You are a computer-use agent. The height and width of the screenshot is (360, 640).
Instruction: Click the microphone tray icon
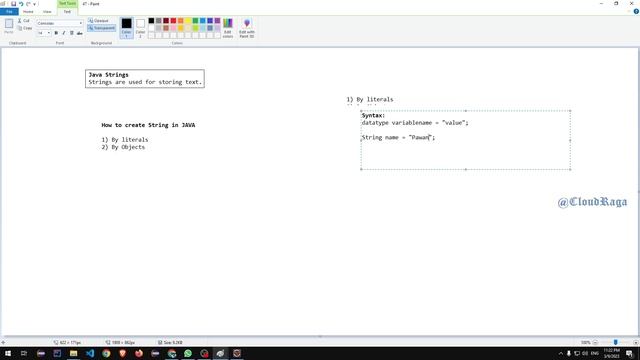pyautogui.click(x=569, y=353)
